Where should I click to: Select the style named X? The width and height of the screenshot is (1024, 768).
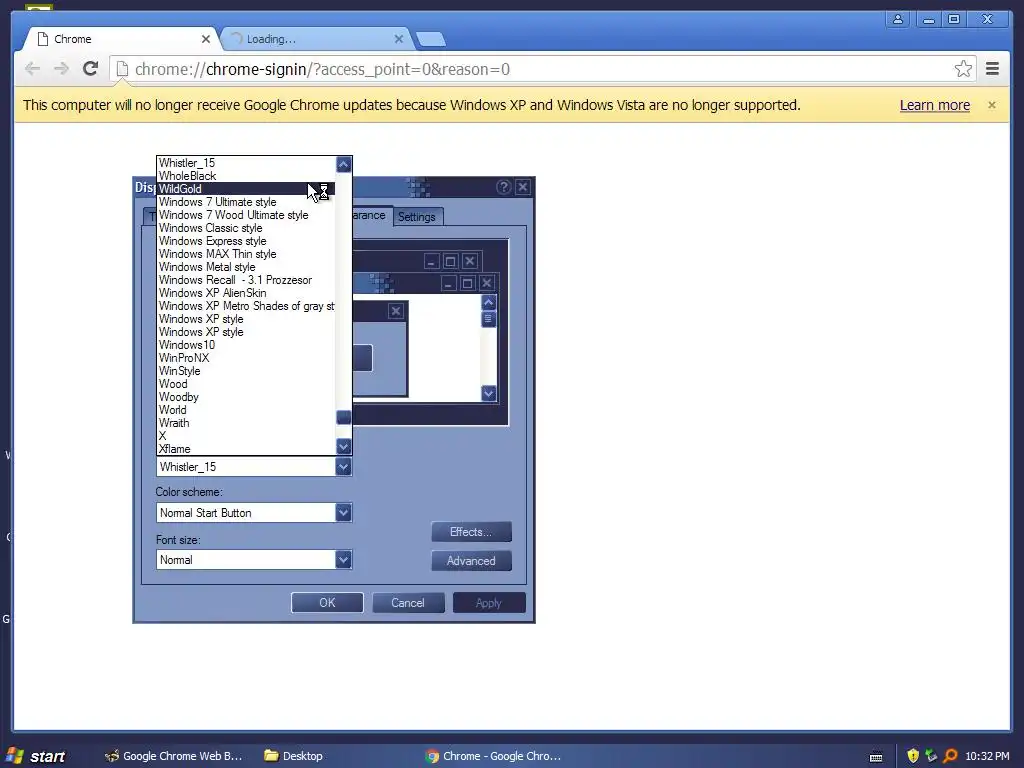point(246,436)
